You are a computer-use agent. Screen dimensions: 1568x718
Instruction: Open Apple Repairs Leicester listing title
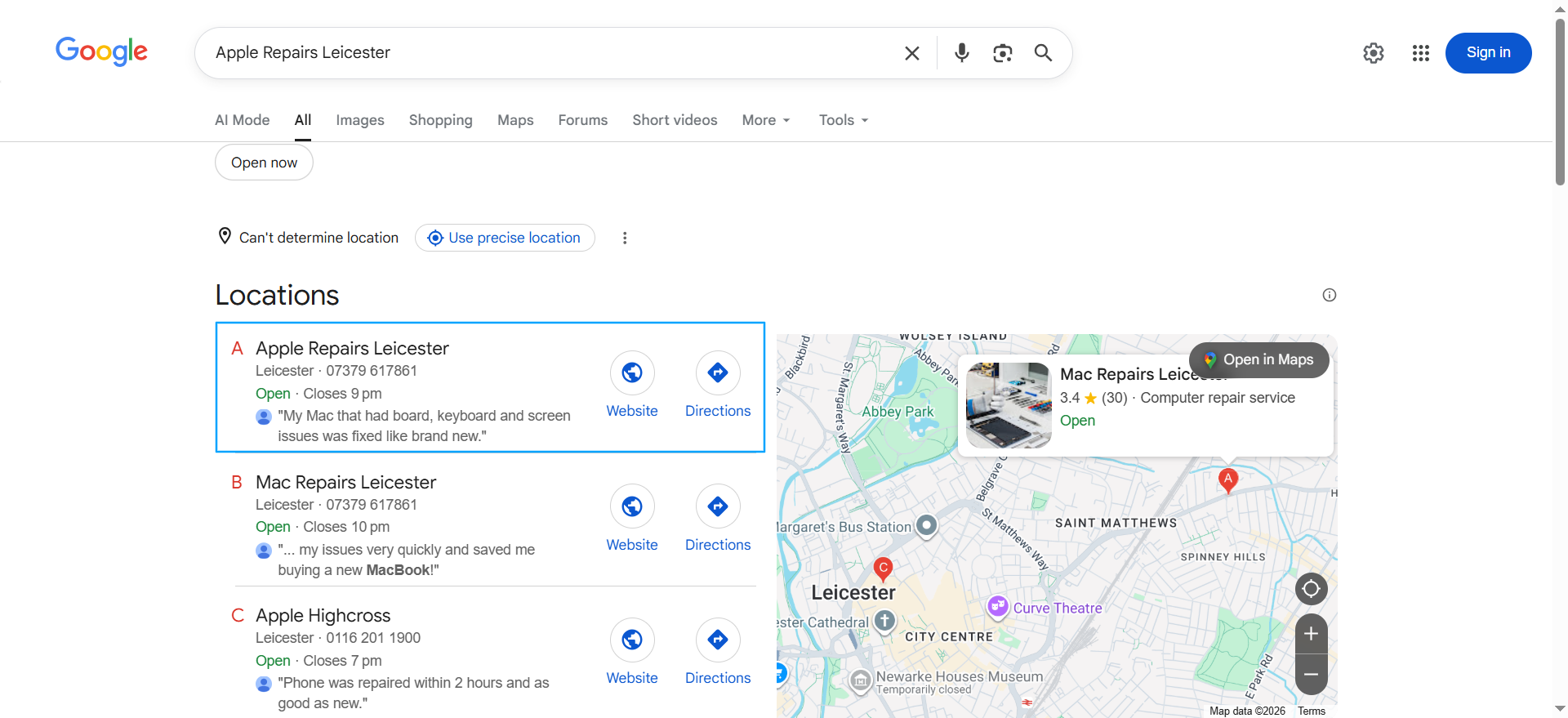(x=352, y=349)
